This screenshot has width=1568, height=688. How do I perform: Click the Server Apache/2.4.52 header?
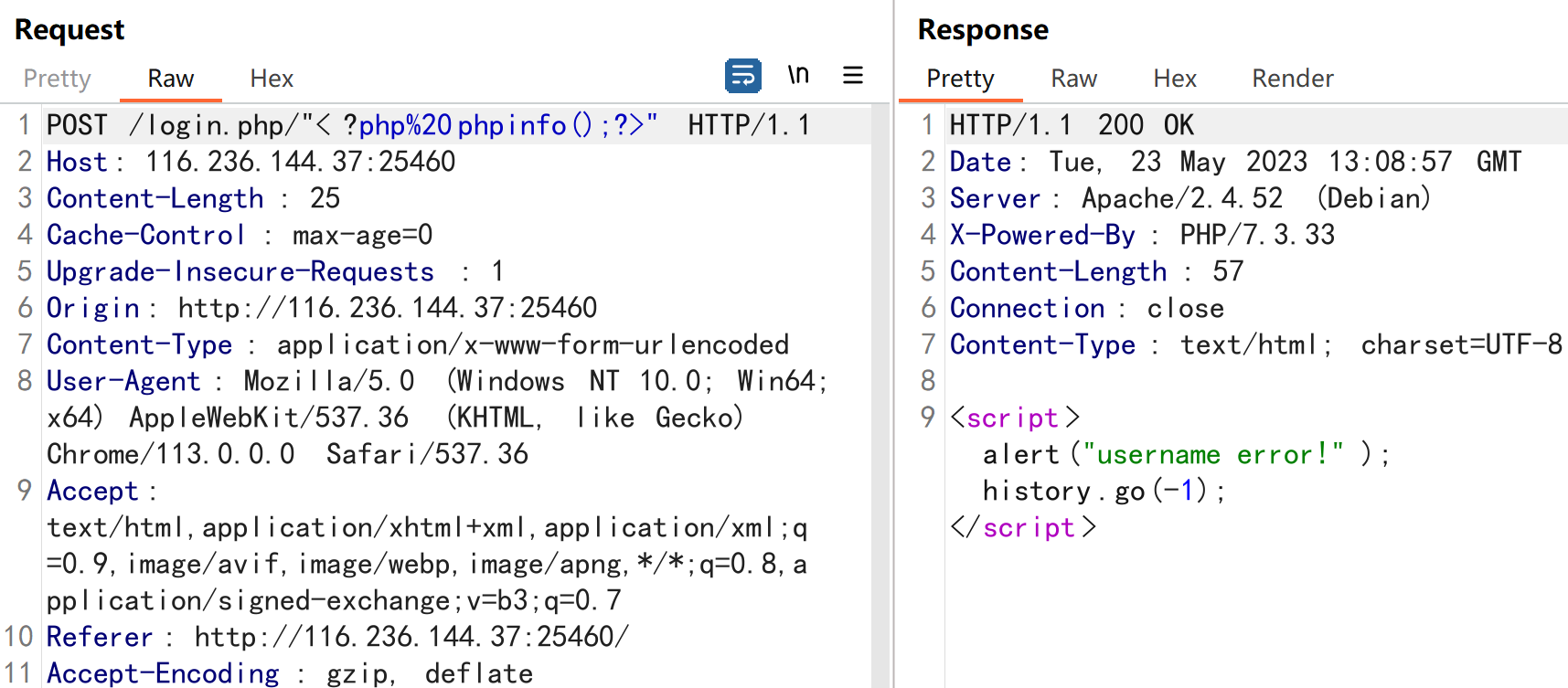point(1190,198)
